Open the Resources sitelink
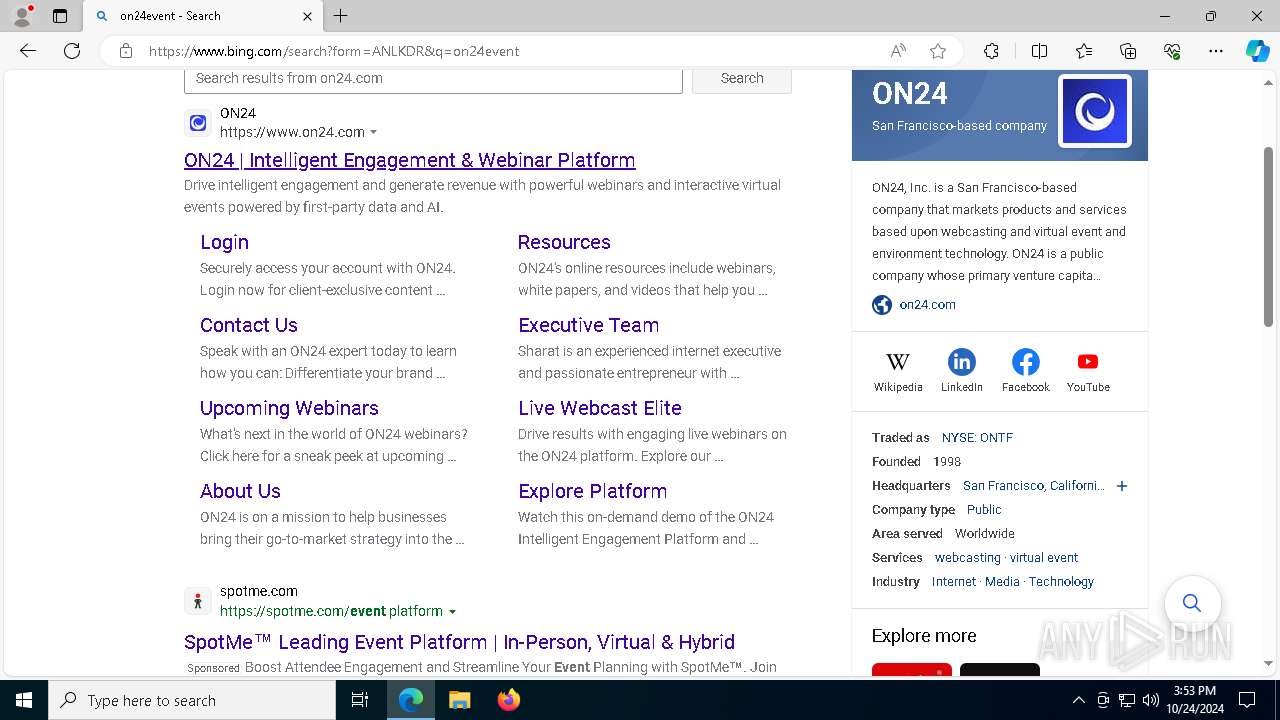Viewport: 1280px width, 720px height. pos(564,242)
